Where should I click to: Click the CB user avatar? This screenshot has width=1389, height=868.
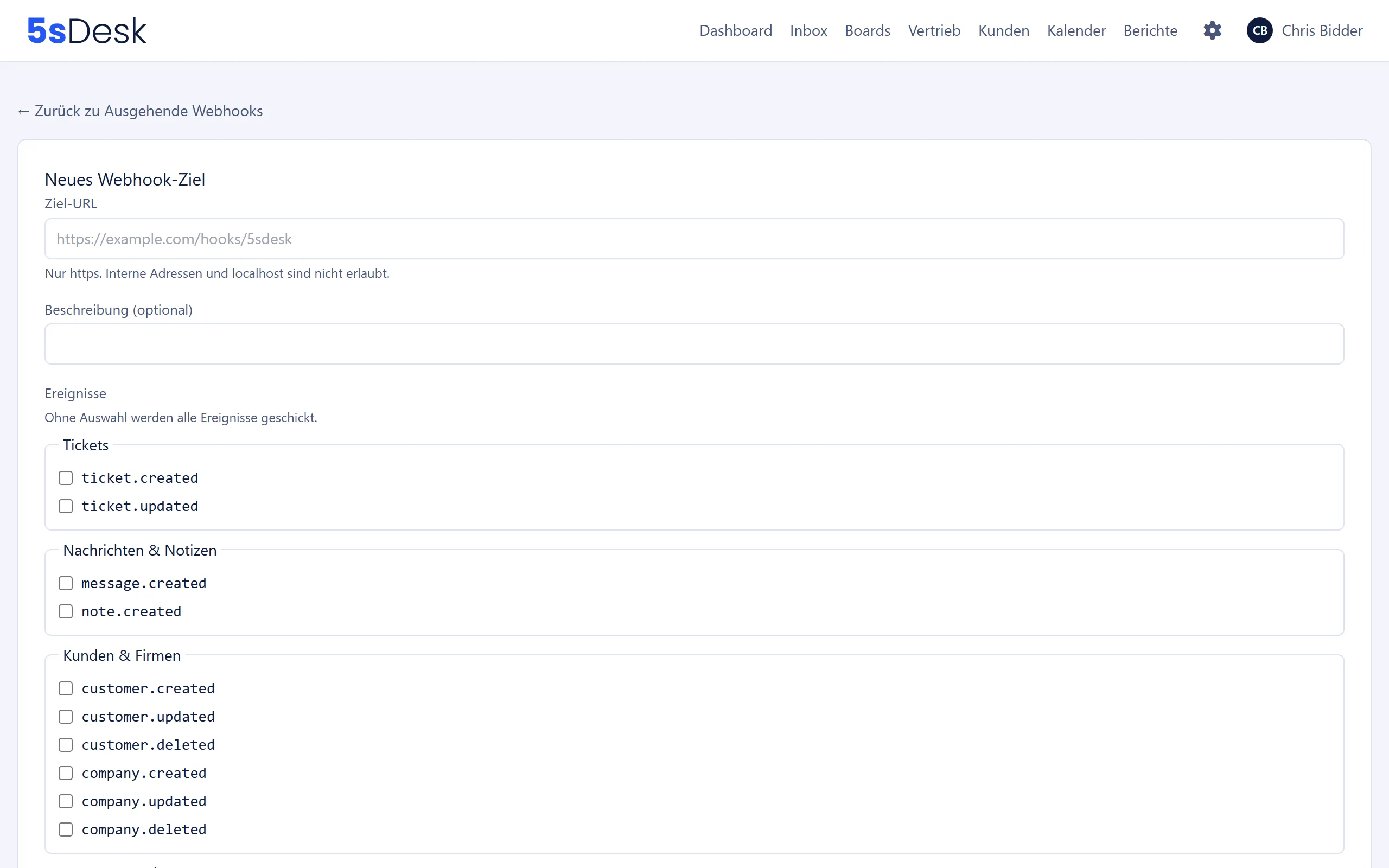[x=1259, y=30]
